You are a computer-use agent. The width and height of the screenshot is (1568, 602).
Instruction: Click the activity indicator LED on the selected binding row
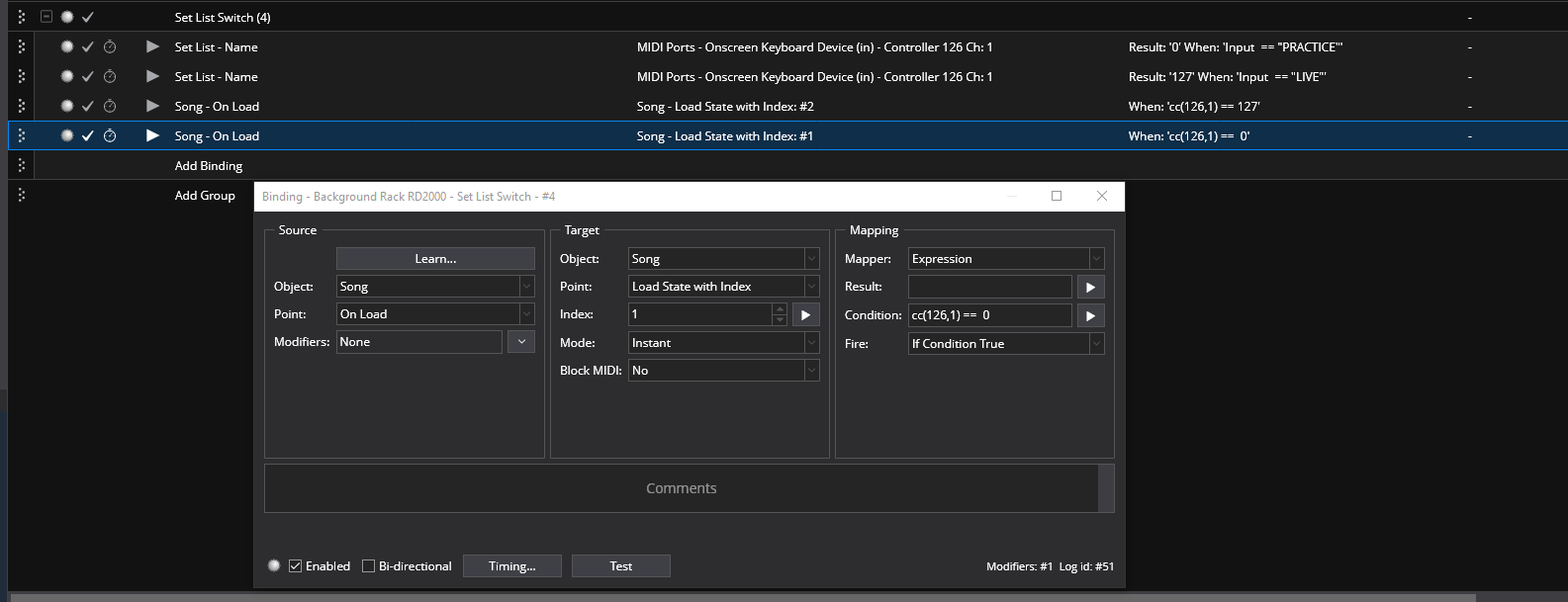point(67,135)
